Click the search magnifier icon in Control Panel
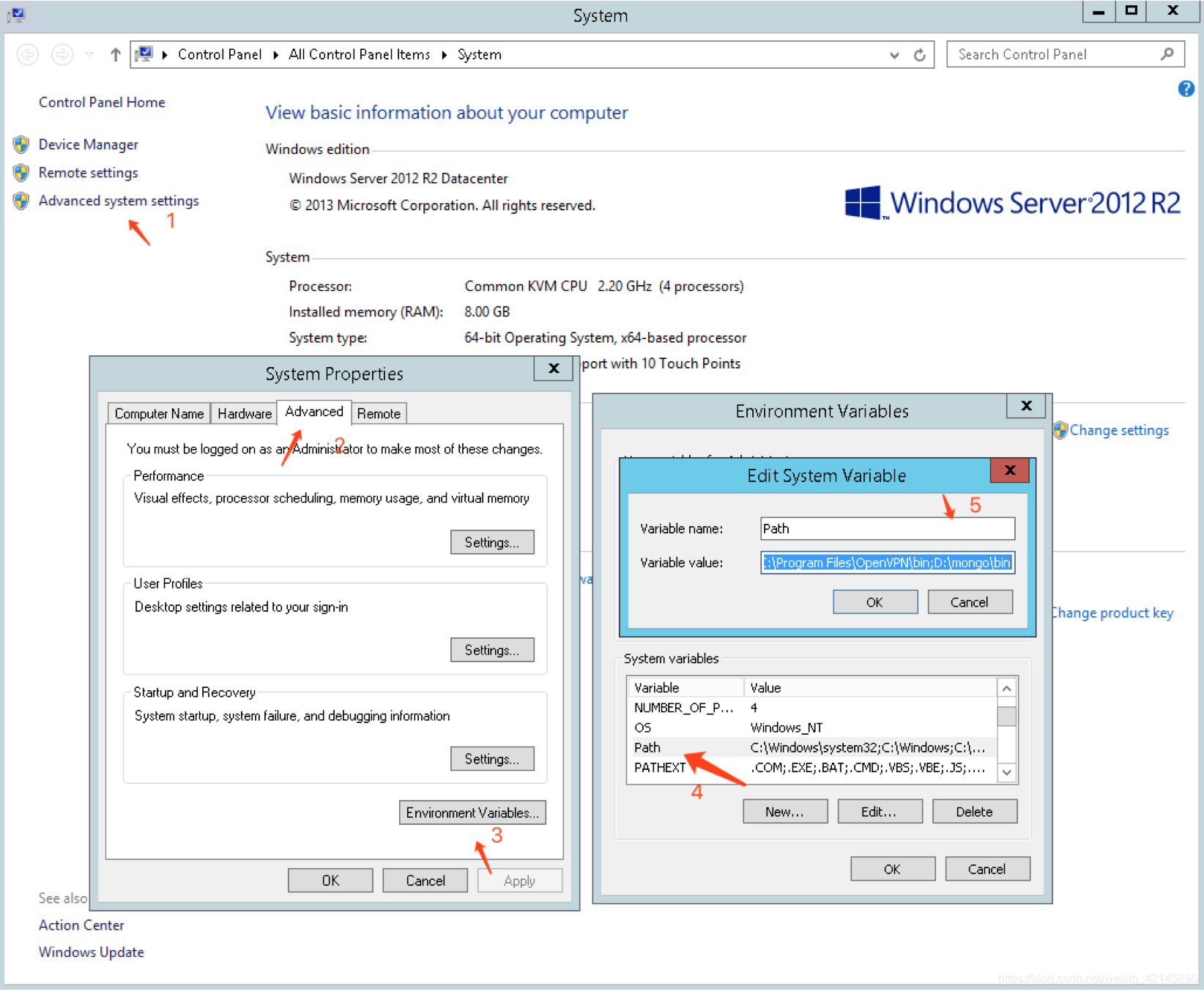 [x=1167, y=54]
